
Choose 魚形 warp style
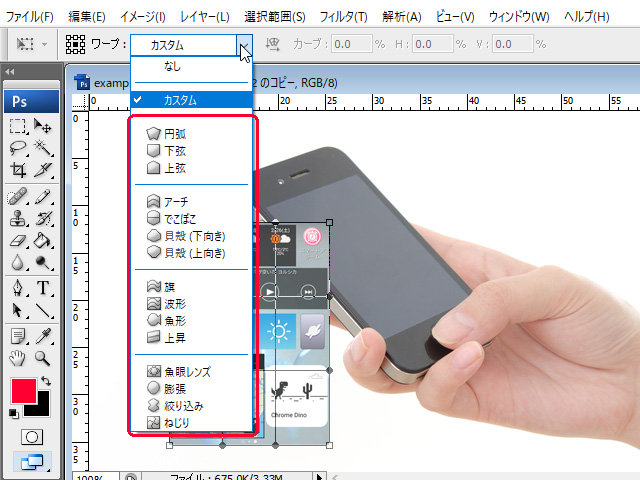pyautogui.click(x=191, y=321)
